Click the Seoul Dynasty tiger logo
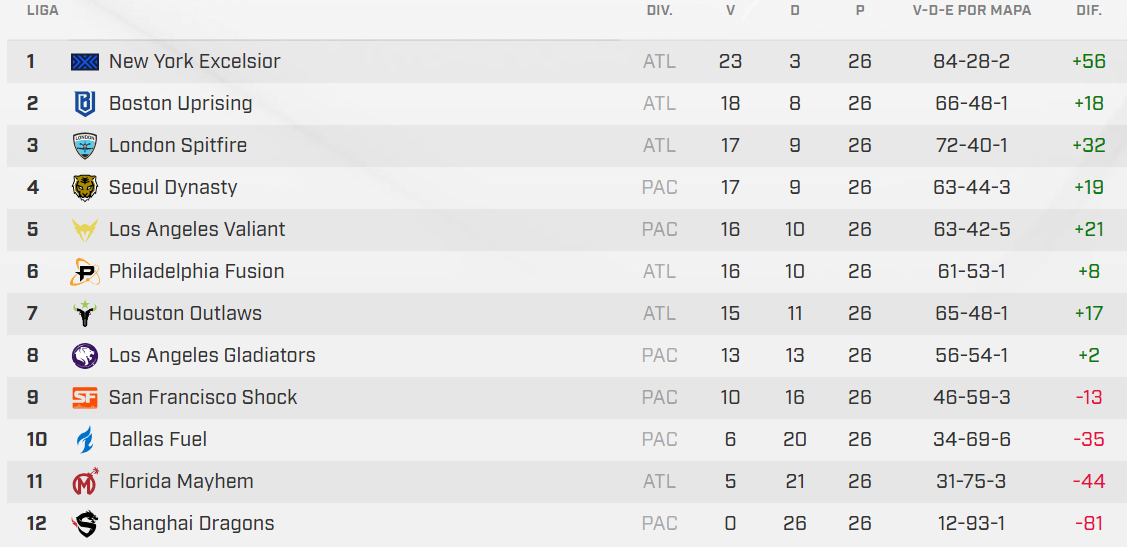Screen dimensions: 1127x547 (85, 188)
